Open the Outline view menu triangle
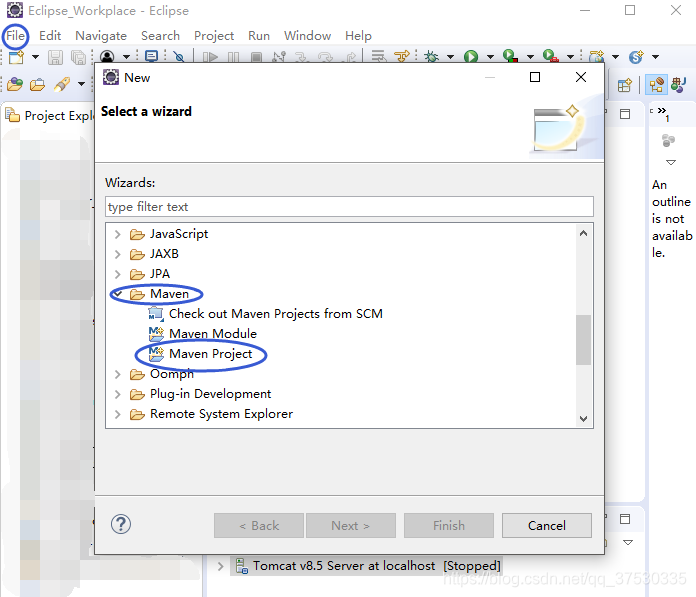Screen dimensions: 696x597 [x=671, y=163]
